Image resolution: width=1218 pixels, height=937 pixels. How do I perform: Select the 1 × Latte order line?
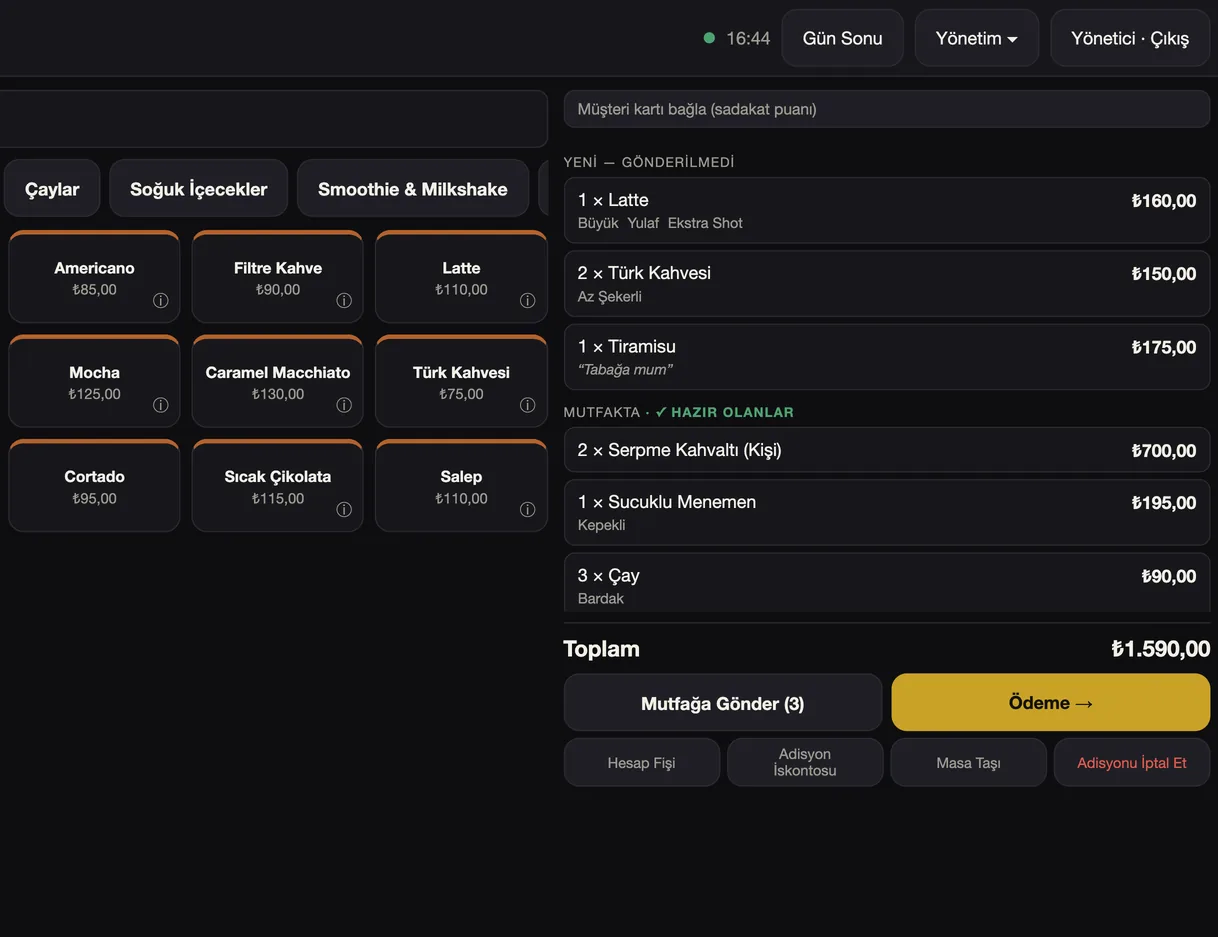click(x=887, y=210)
